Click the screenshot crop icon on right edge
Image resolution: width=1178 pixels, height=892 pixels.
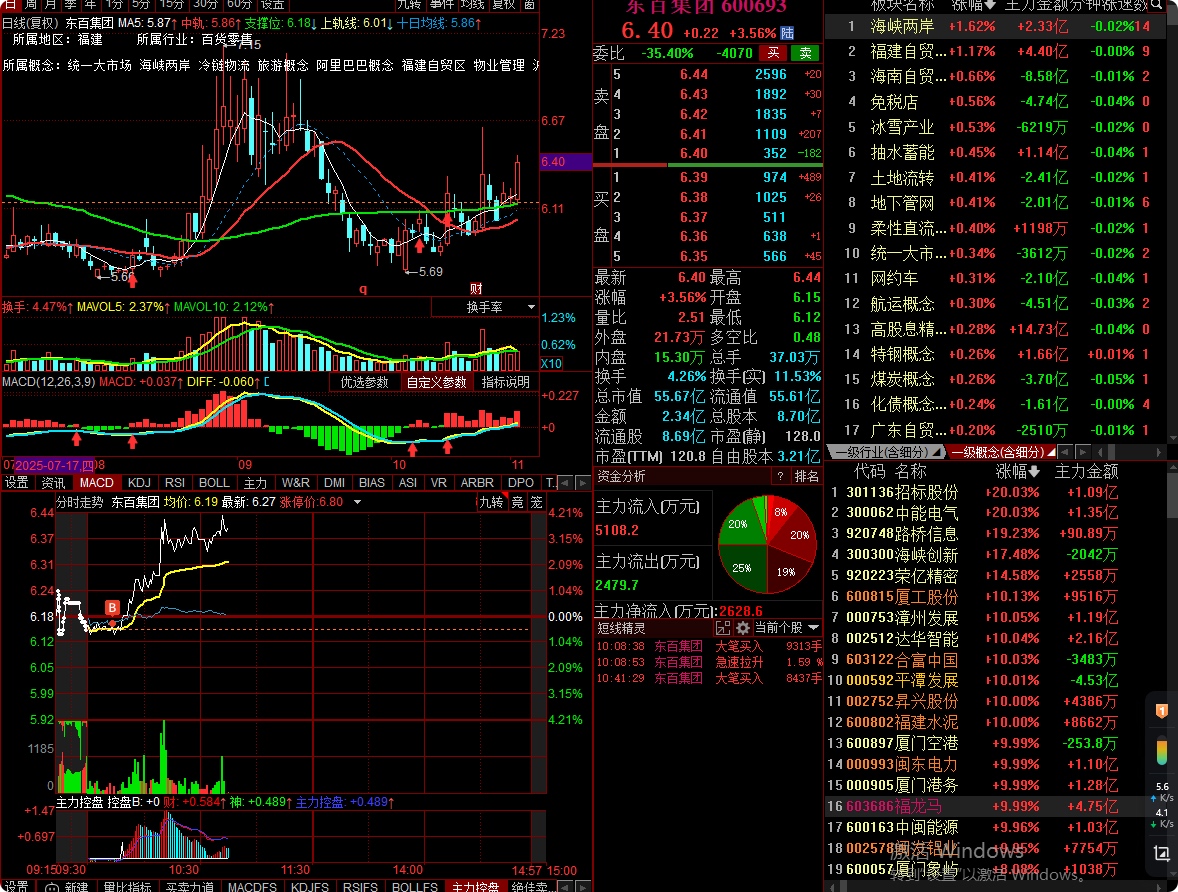[x=1161, y=853]
